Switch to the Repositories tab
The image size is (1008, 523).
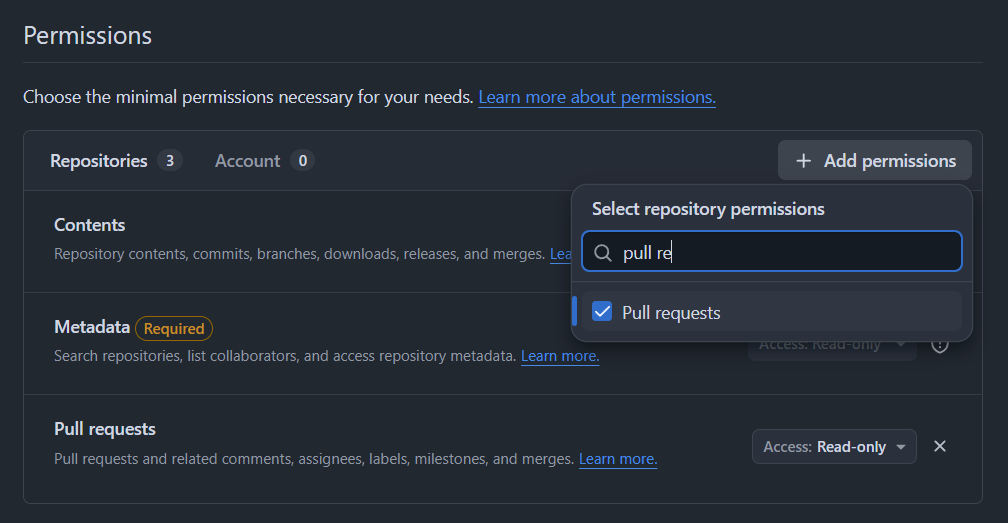click(x=99, y=161)
